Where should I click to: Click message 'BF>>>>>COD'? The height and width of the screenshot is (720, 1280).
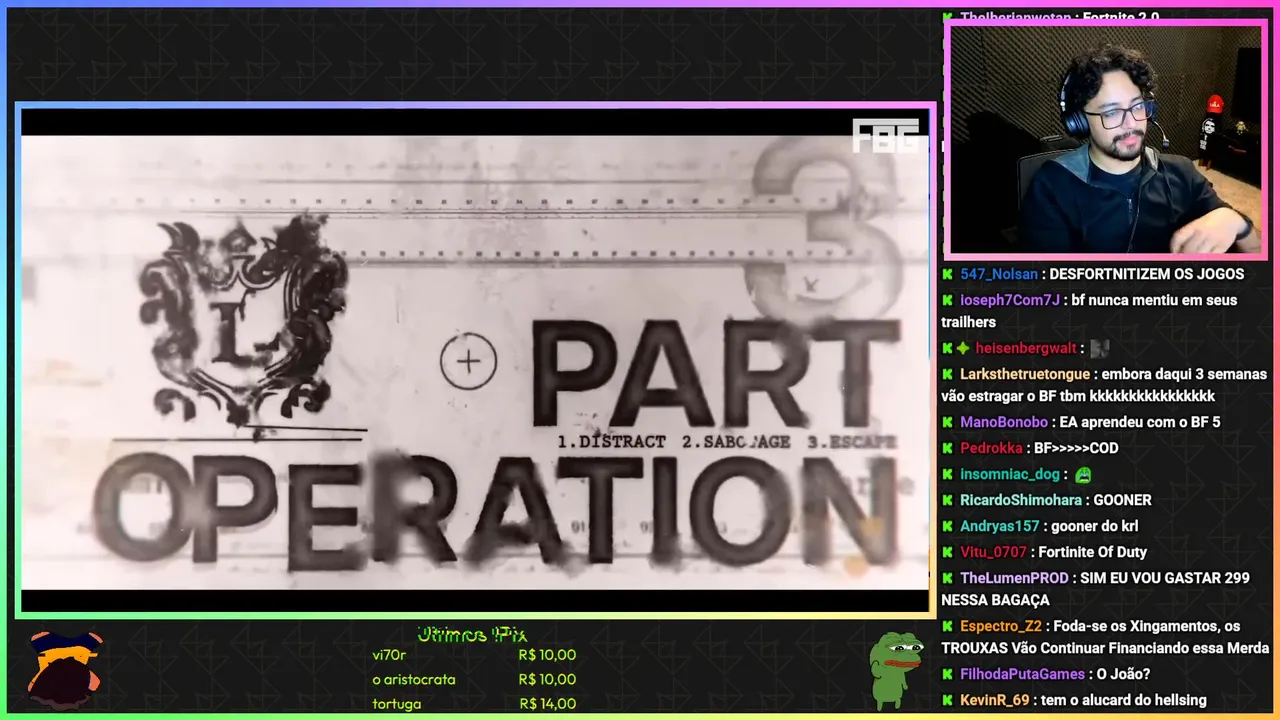[x=1076, y=448]
